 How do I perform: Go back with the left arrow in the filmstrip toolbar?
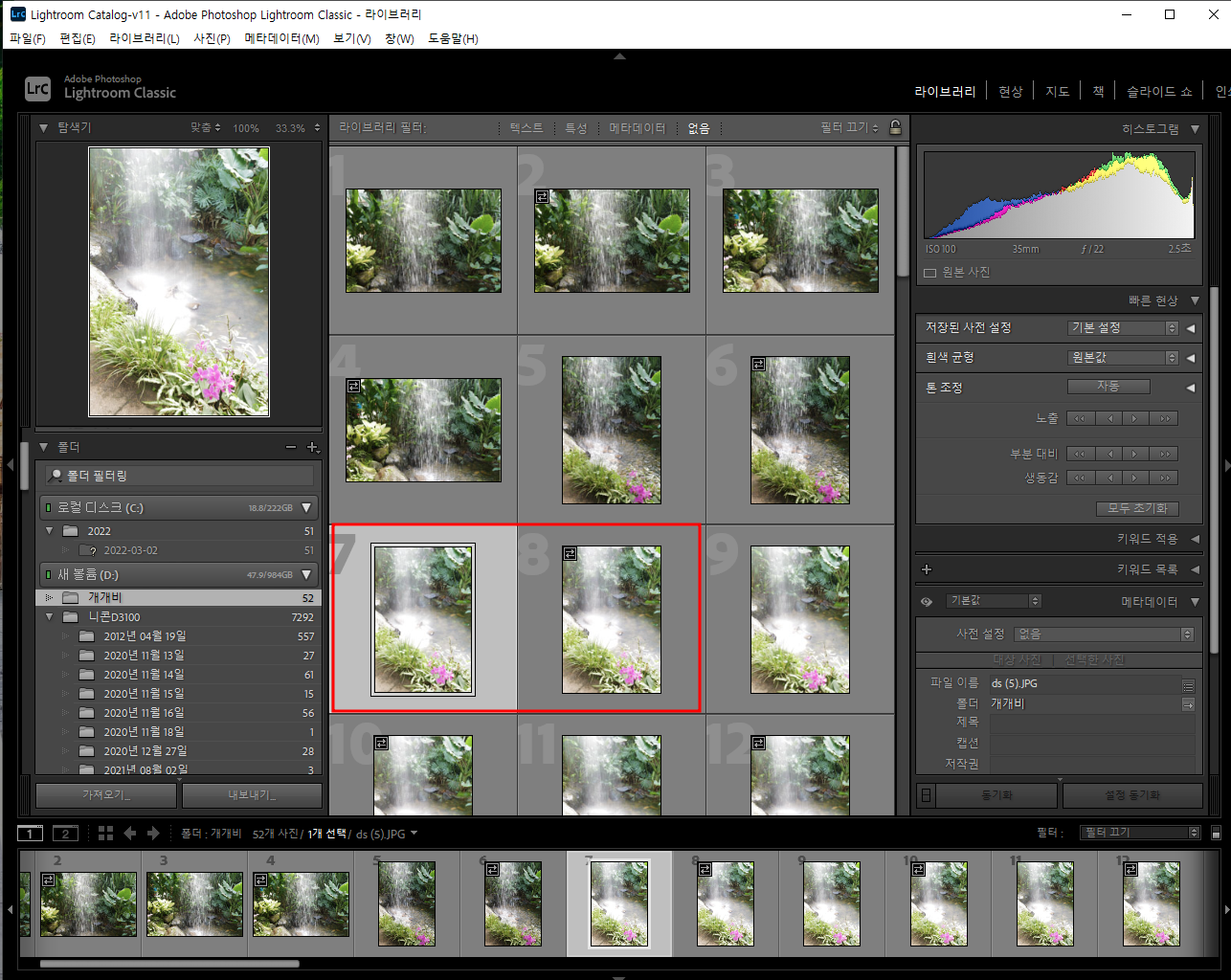point(130,834)
